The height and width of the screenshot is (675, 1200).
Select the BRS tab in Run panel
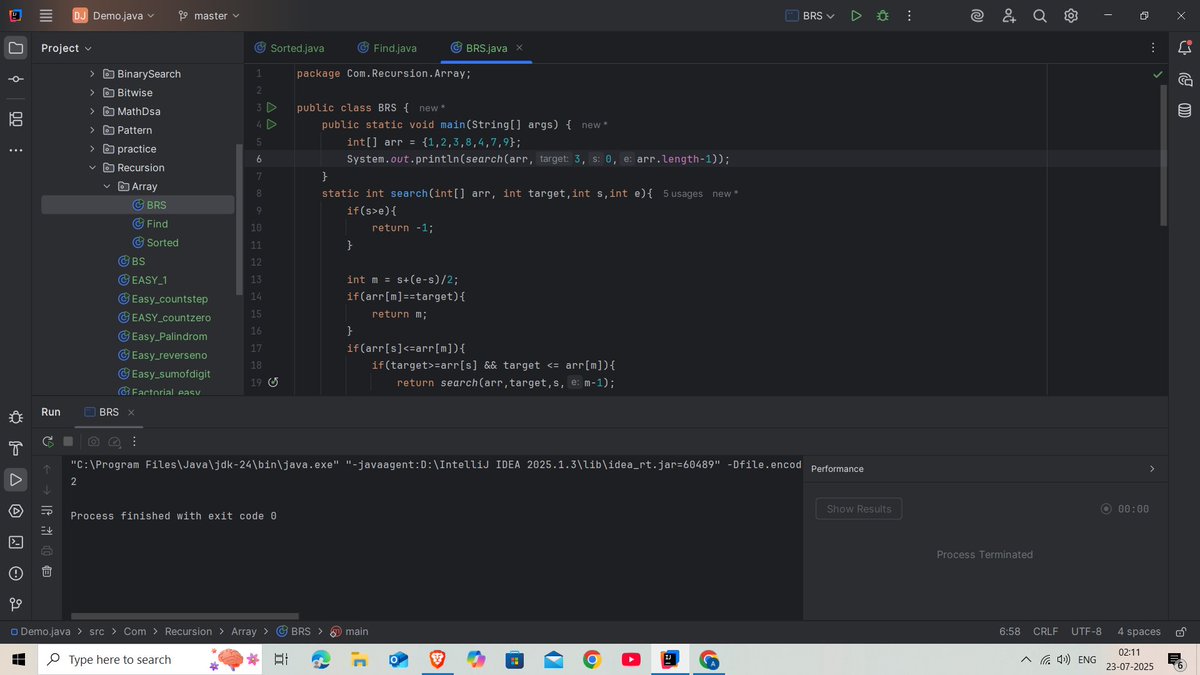[x=101, y=412]
